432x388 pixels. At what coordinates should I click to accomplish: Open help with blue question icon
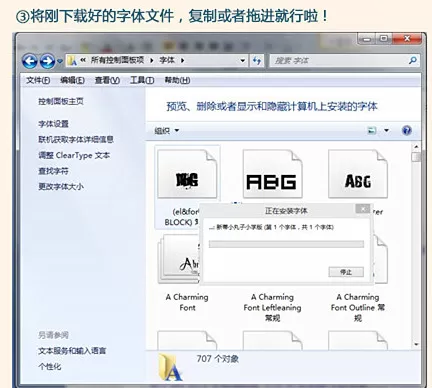click(407, 130)
